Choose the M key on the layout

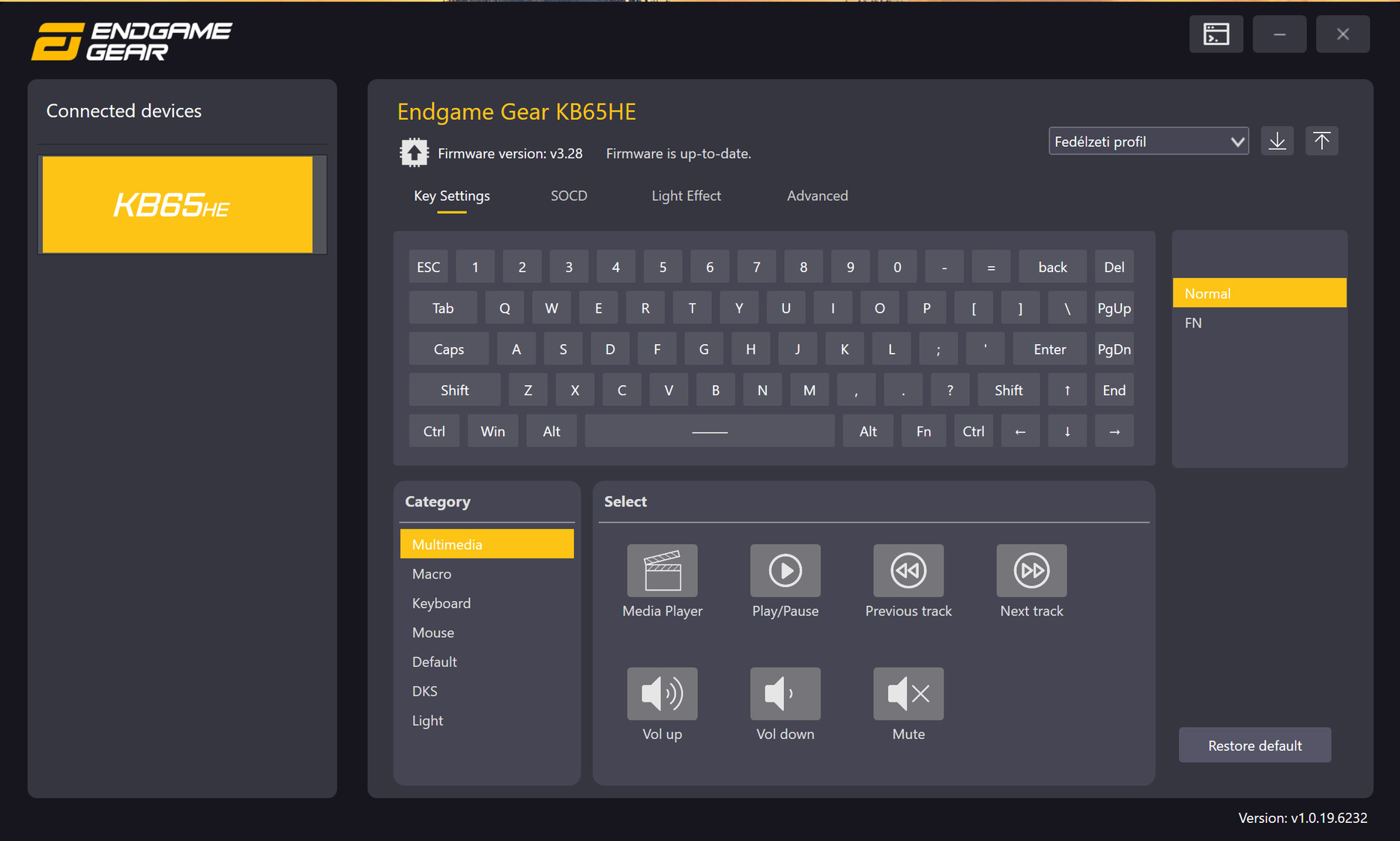click(809, 390)
